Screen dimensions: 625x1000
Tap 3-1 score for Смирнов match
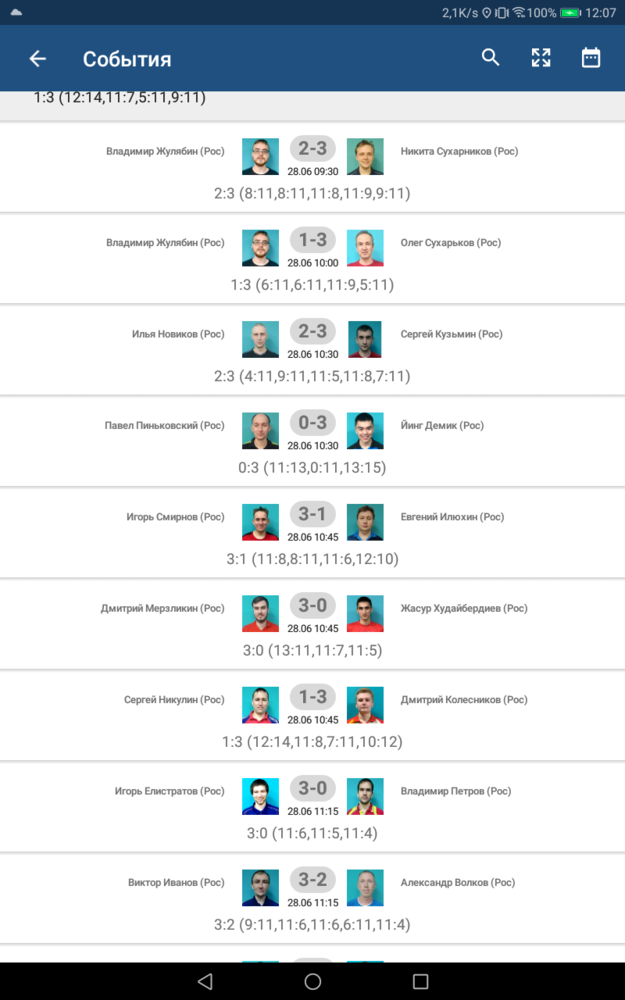(x=312, y=513)
